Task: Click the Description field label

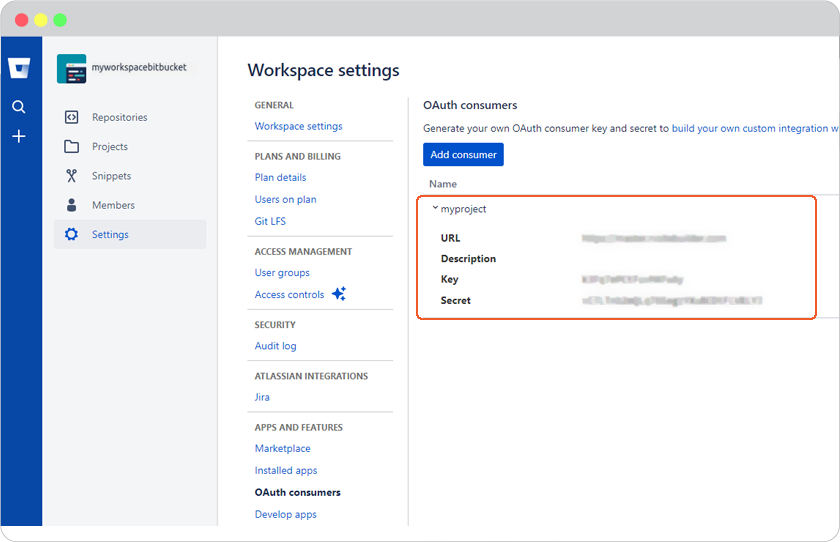Action: (x=468, y=259)
